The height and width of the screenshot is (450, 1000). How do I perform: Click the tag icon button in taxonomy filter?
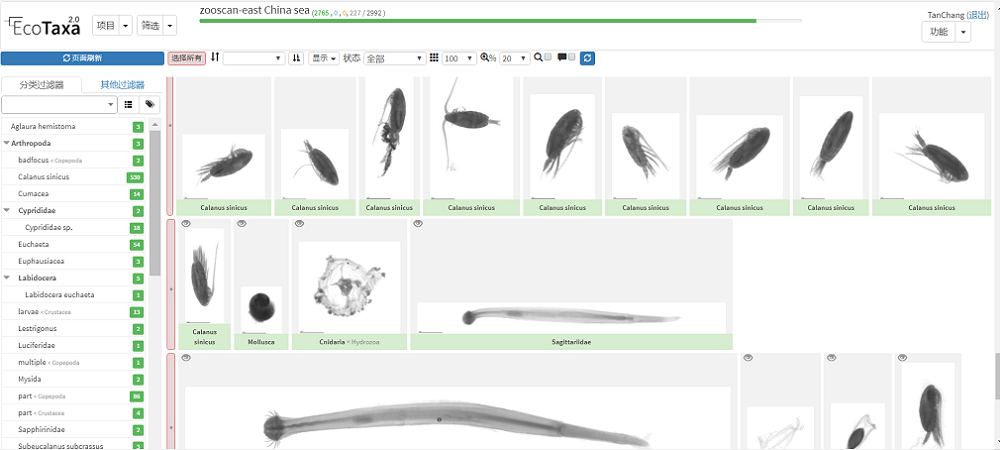(151, 104)
